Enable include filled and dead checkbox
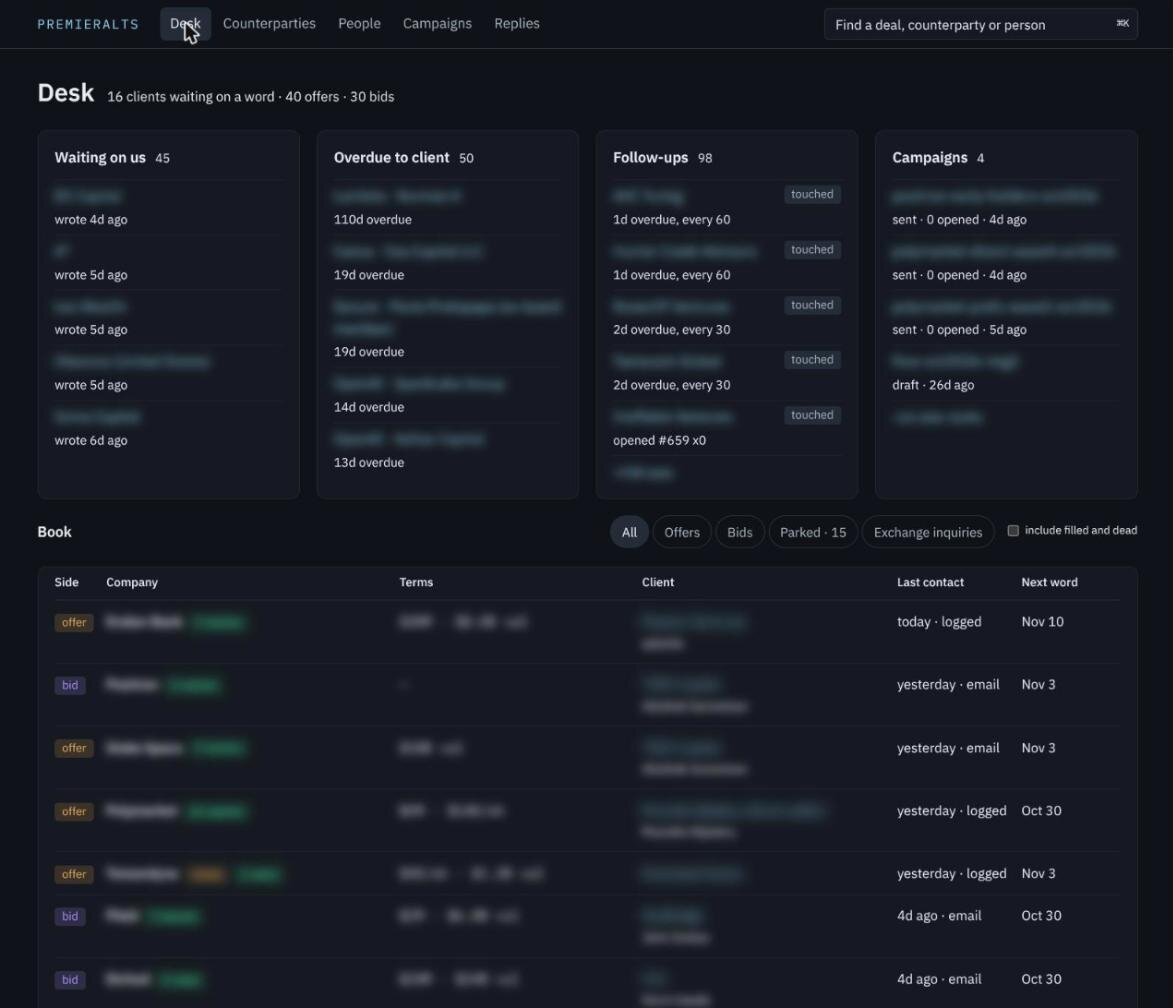 point(1013,531)
